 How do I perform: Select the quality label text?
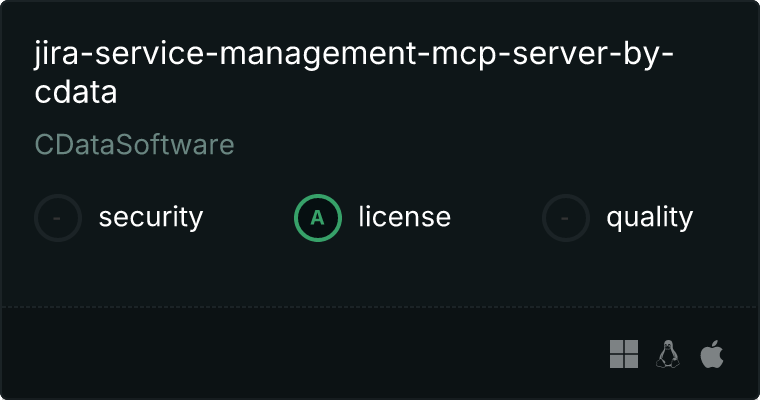649,217
